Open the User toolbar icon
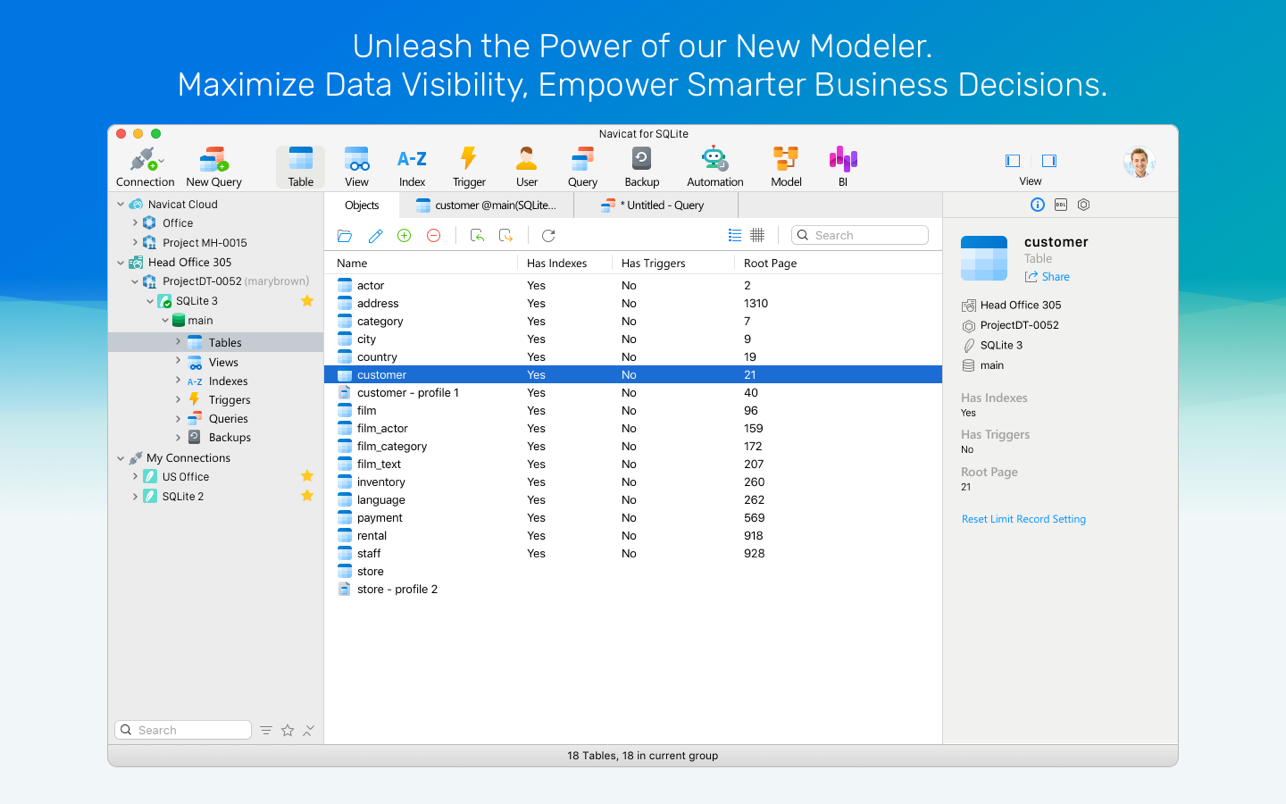The image size is (1286, 804). pyautogui.click(x=526, y=167)
